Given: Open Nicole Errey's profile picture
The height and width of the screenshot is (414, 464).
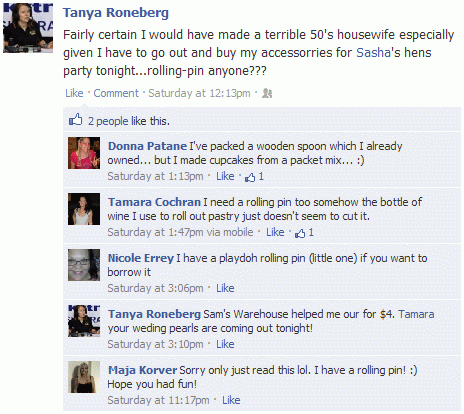Looking at the screenshot, I should [x=84, y=265].
